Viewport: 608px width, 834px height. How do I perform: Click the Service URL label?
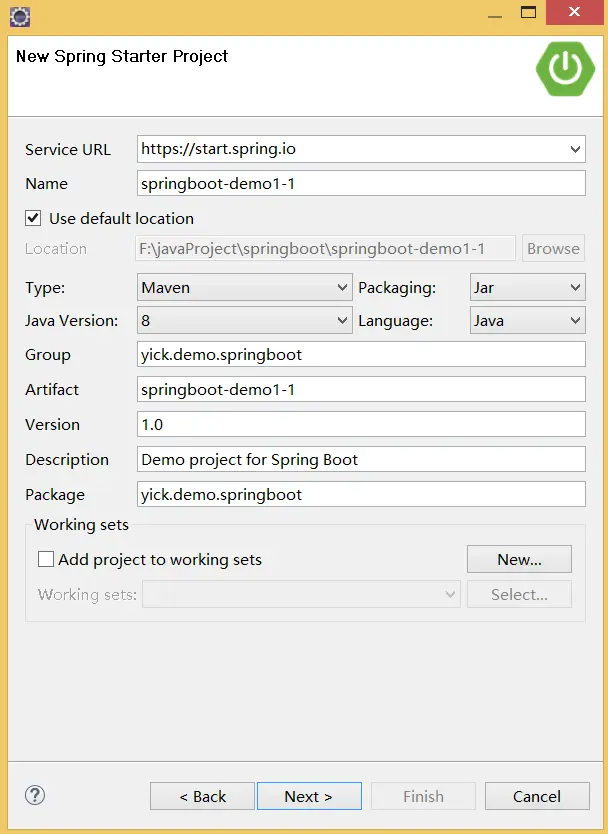68,149
